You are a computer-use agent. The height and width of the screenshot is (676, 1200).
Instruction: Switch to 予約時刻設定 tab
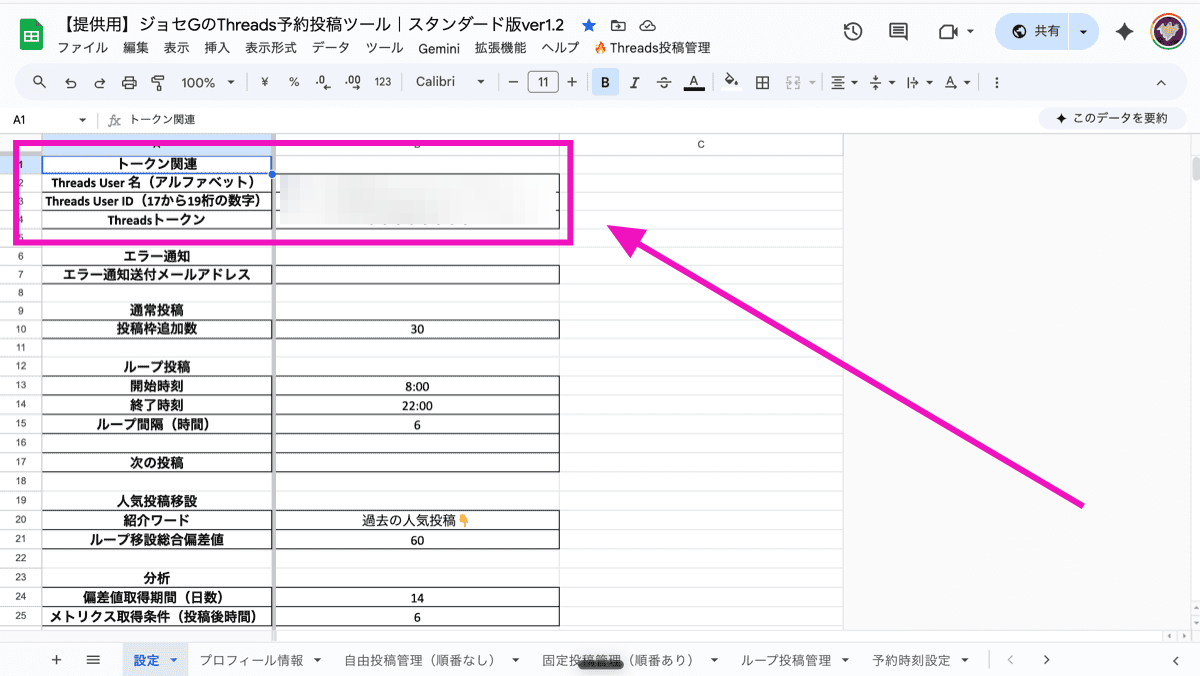coord(911,660)
